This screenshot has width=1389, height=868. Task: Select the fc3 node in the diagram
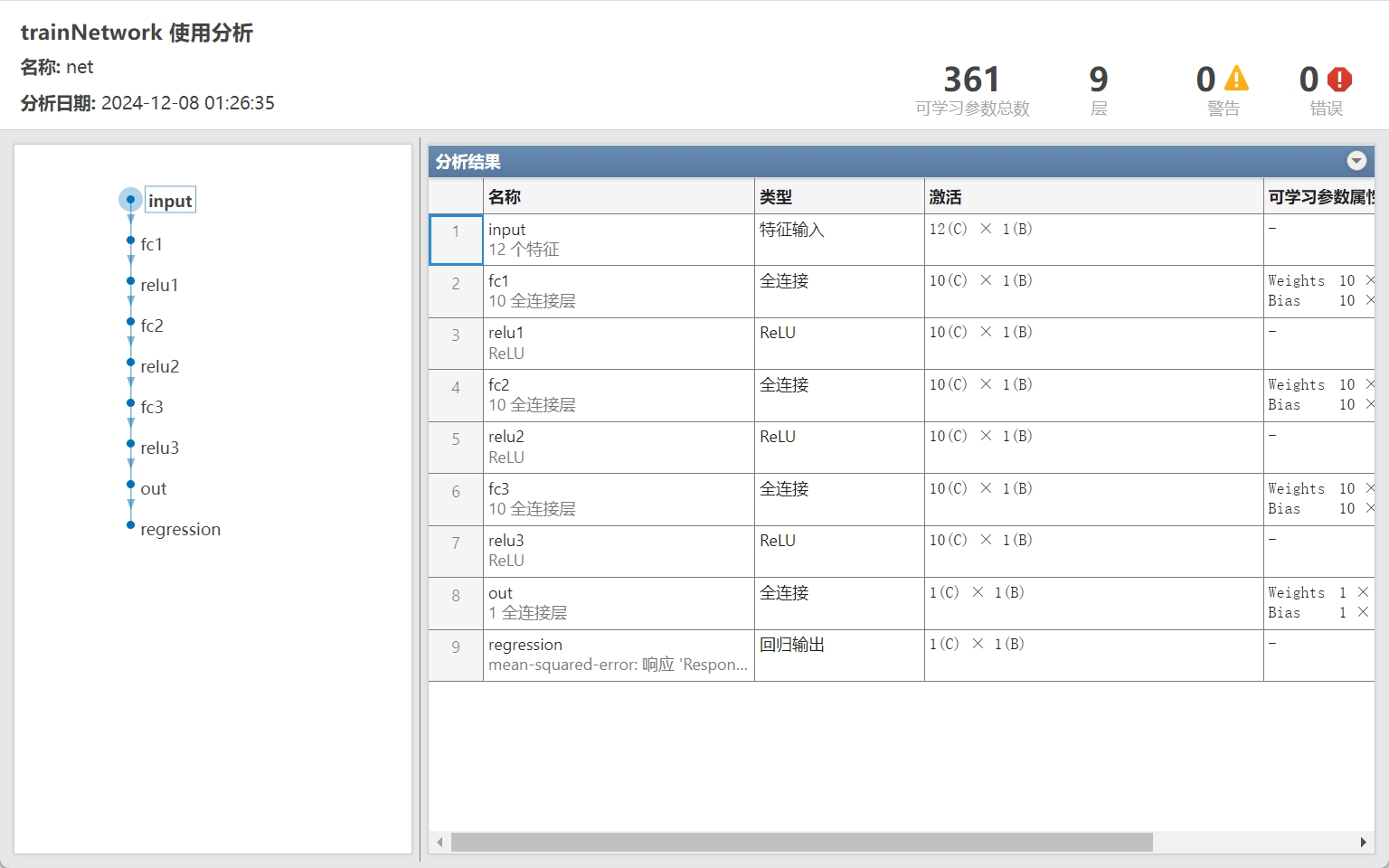pyautogui.click(x=152, y=407)
